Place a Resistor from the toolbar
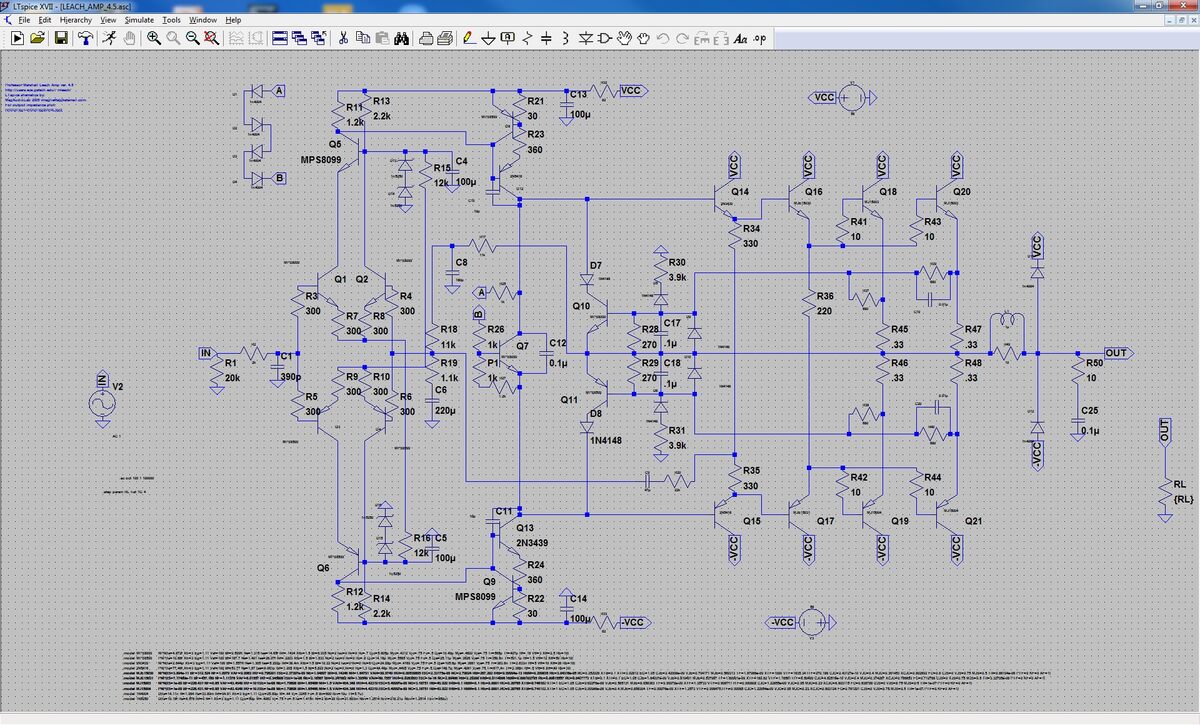 526,38
